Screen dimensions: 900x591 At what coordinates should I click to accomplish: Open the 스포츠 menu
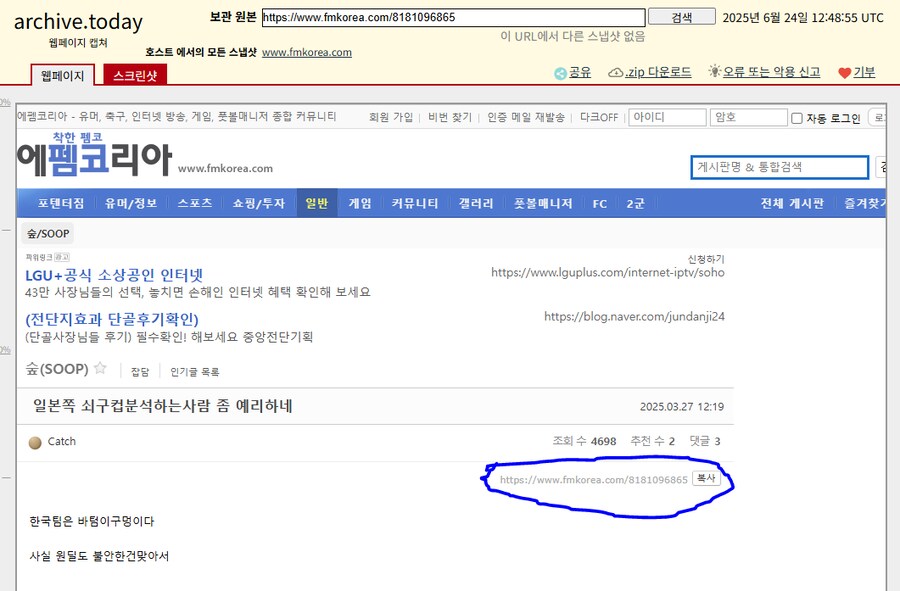pos(195,203)
